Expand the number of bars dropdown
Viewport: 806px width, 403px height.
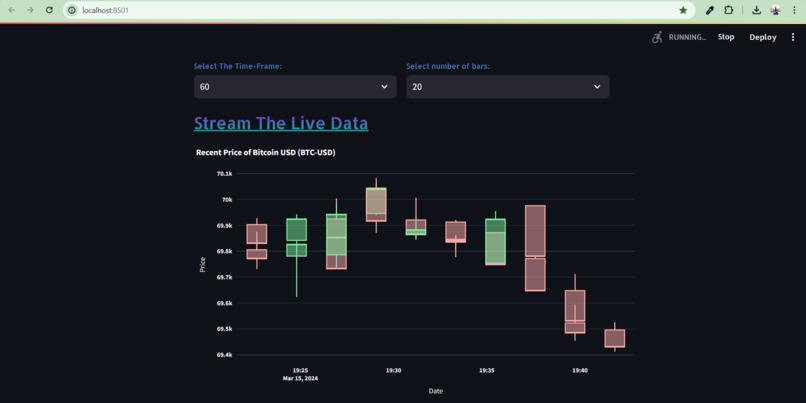(x=508, y=87)
